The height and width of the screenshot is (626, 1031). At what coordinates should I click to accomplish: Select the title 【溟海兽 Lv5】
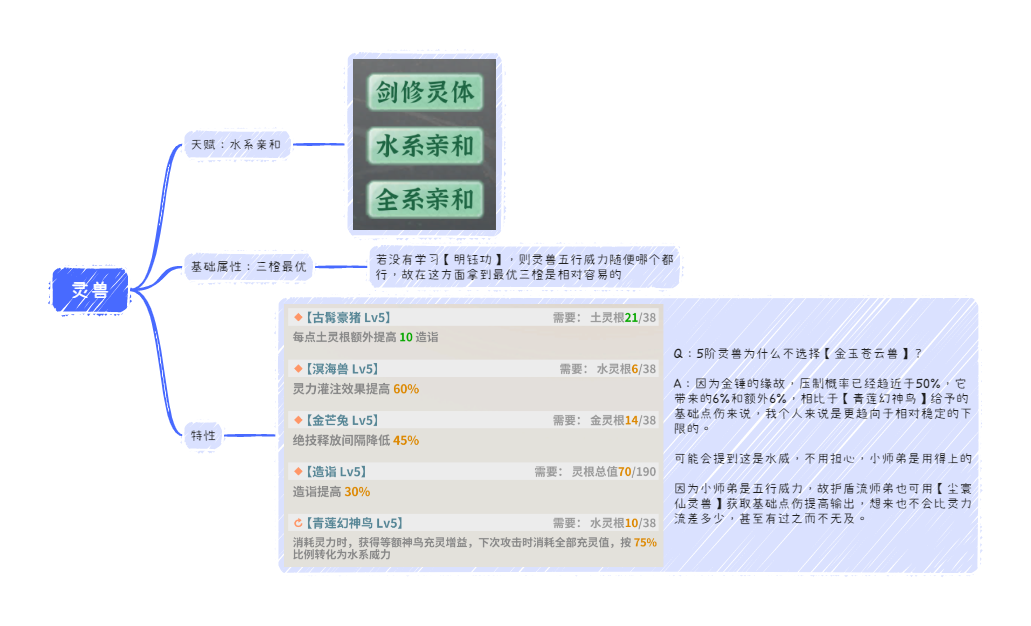(x=342, y=369)
